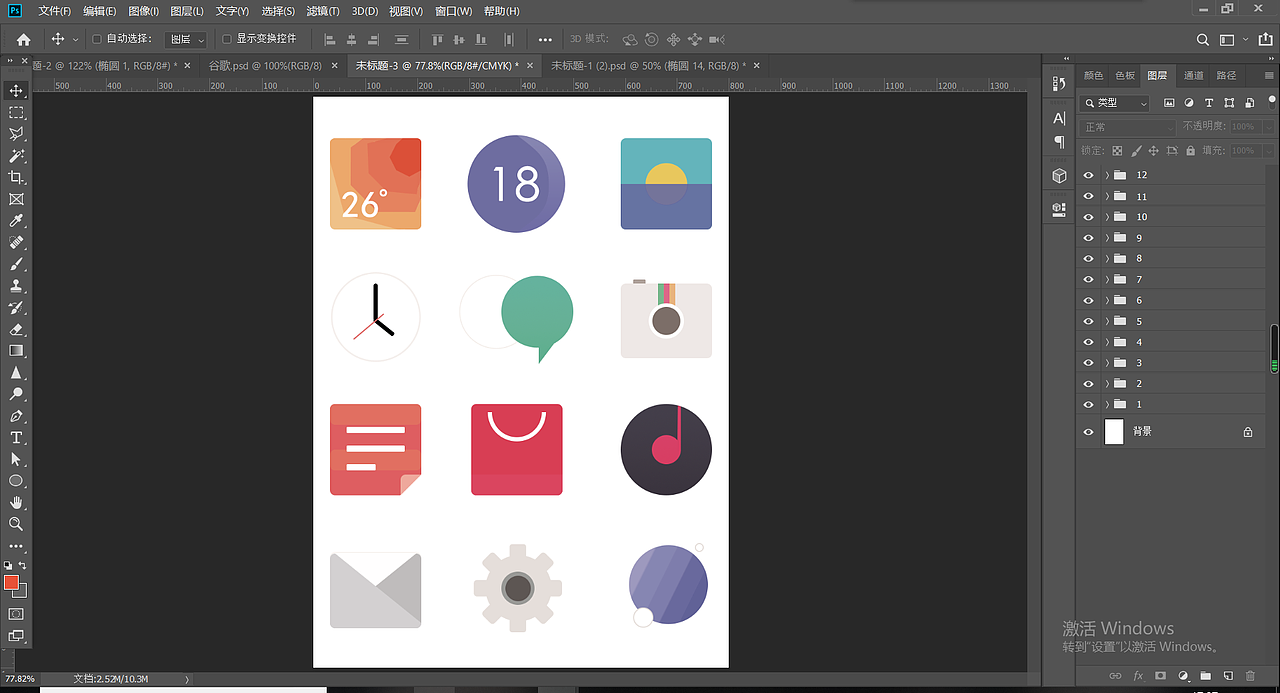Hide layer group 10
The height and width of the screenshot is (693, 1280).
[1088, 217]
